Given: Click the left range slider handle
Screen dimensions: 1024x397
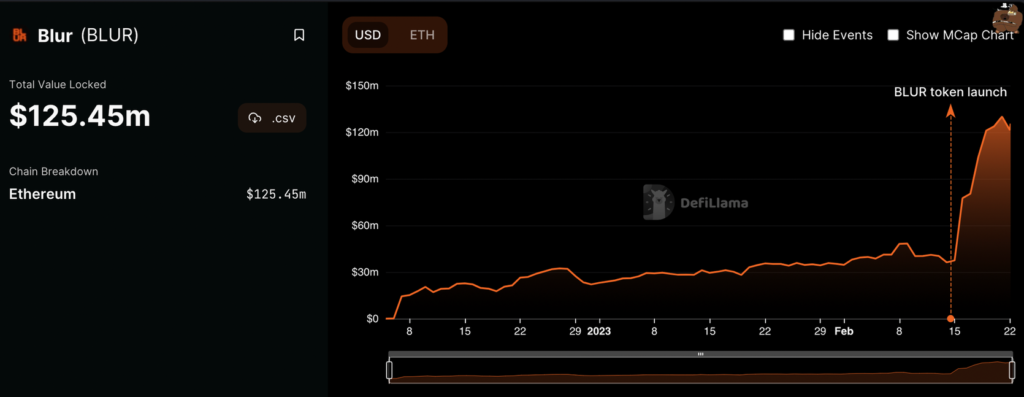Looking at the screenshot, I should (389, 370).
